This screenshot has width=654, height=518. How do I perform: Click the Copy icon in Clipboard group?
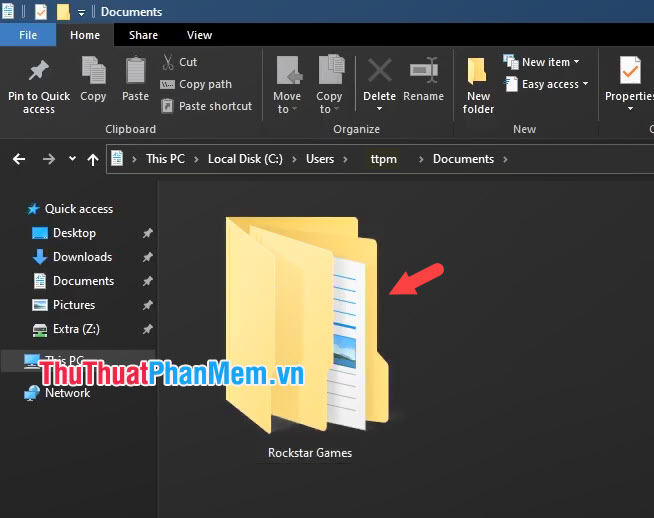93,70
